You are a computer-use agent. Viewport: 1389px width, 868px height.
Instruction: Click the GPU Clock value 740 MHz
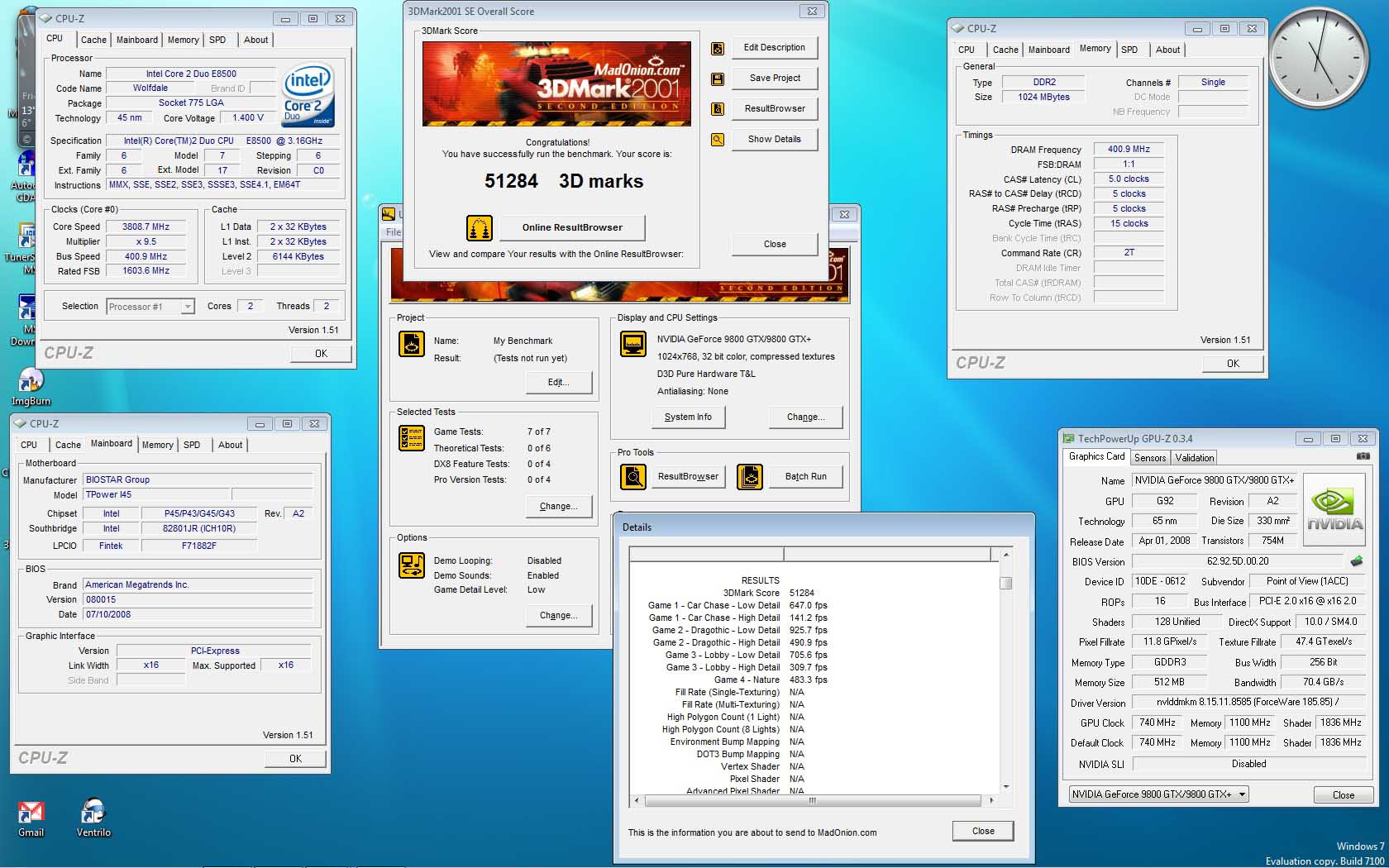[1157, 723]
